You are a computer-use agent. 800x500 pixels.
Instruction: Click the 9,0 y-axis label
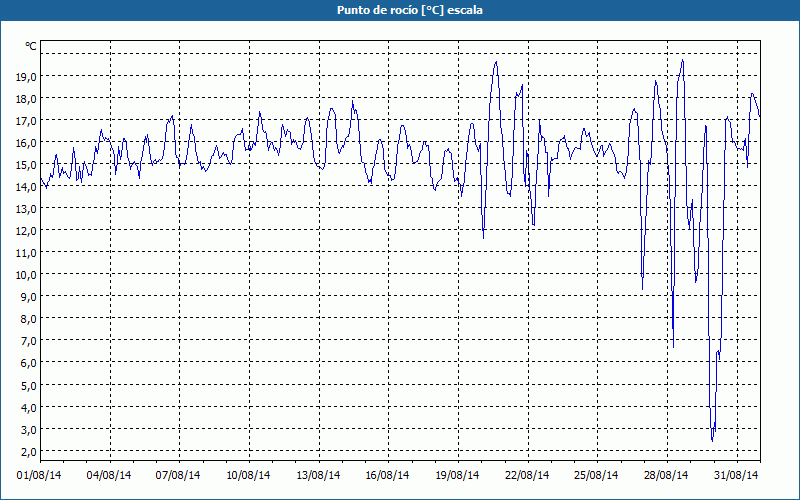pyautogui.click(x=28, y=297)
